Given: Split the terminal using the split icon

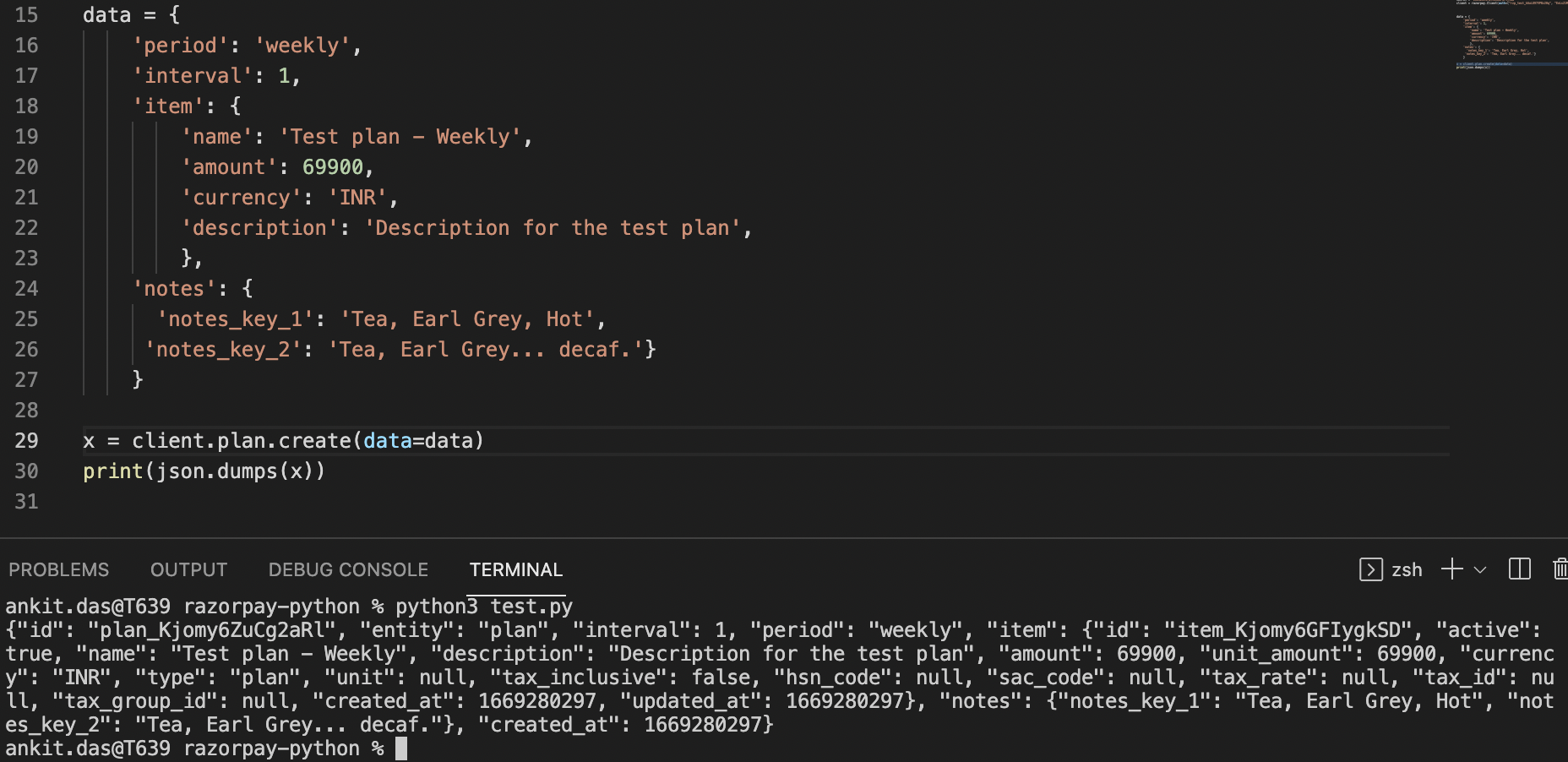Looking at the screenshot, I should [1518, 569].
